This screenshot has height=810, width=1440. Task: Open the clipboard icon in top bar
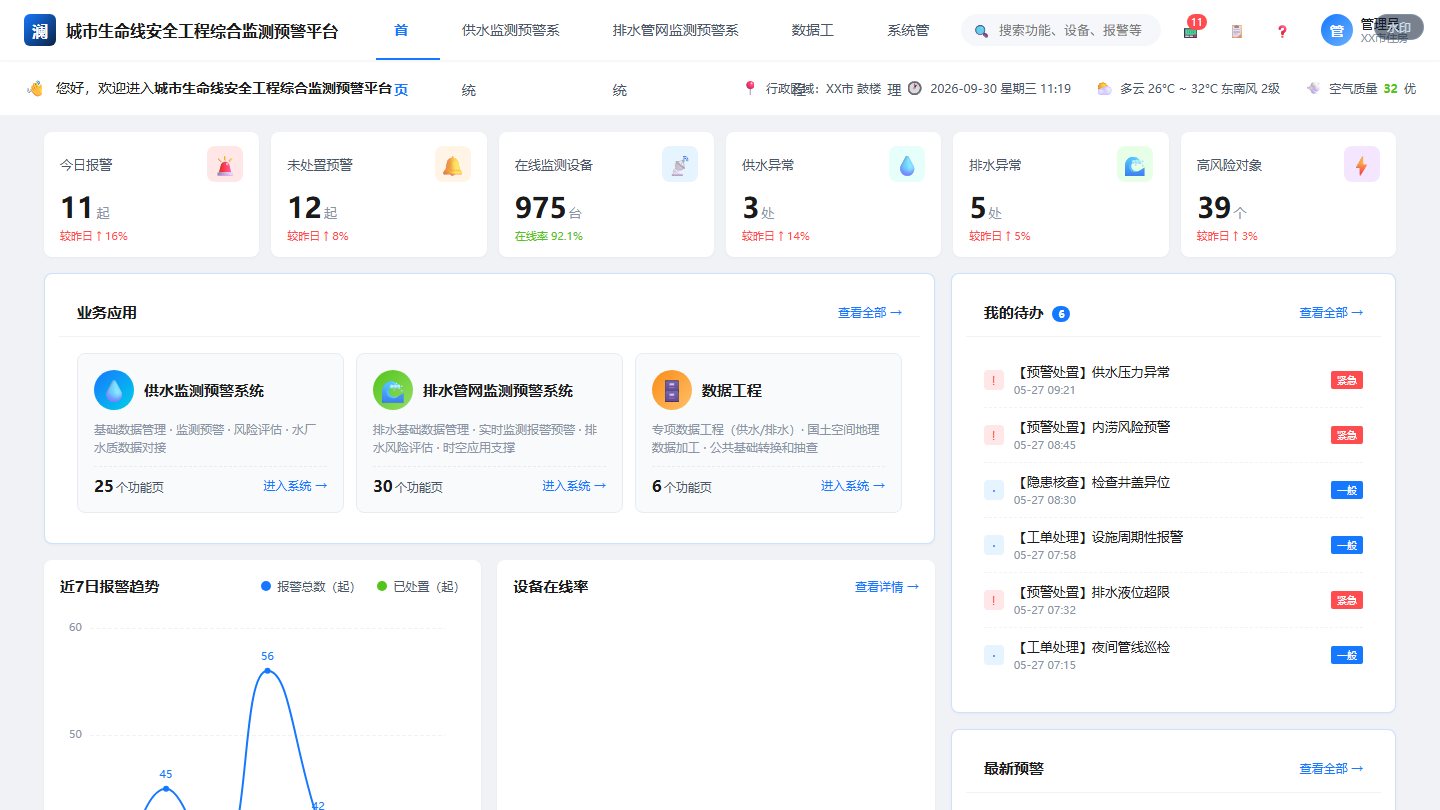click(1237, 31)
